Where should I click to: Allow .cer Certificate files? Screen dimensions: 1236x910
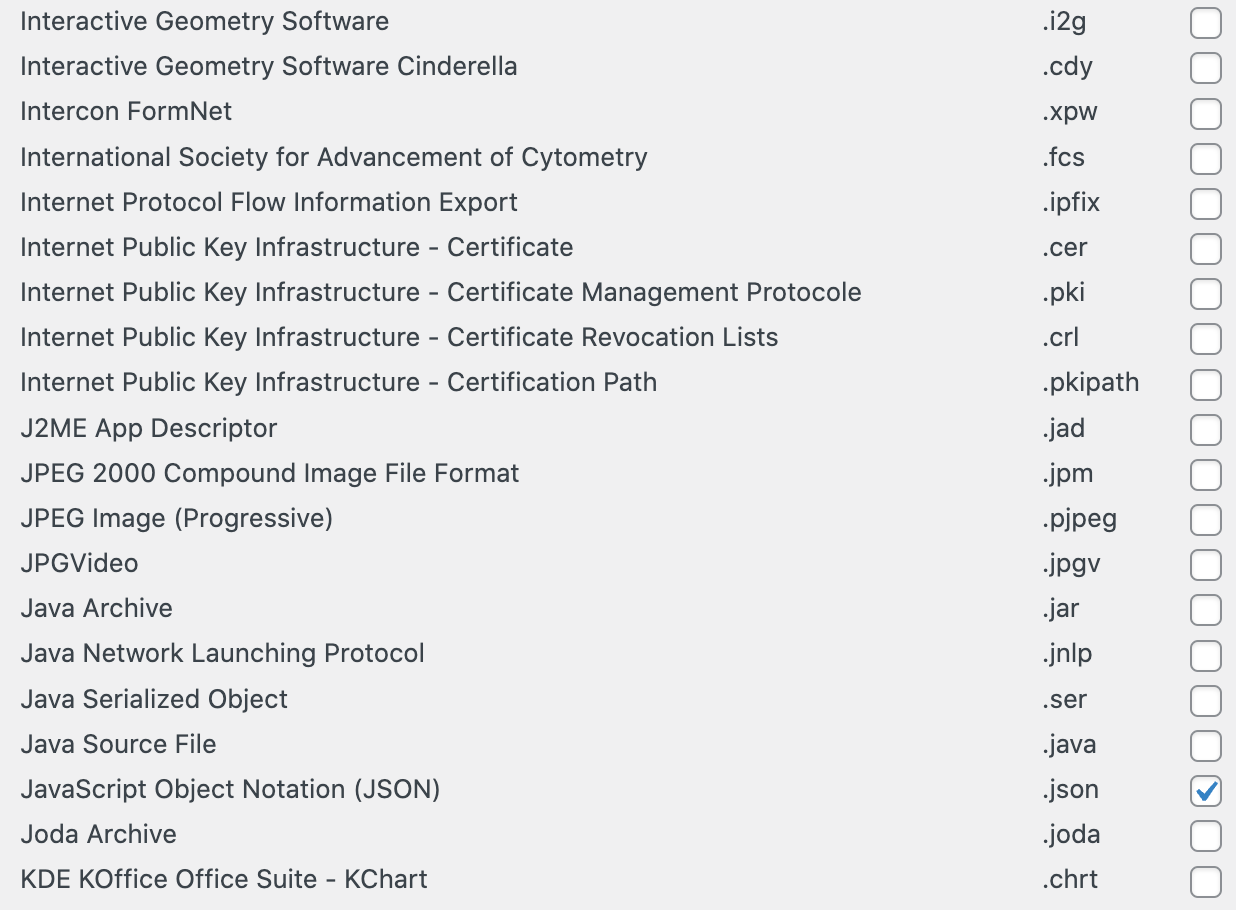[x=1206, y=248]
